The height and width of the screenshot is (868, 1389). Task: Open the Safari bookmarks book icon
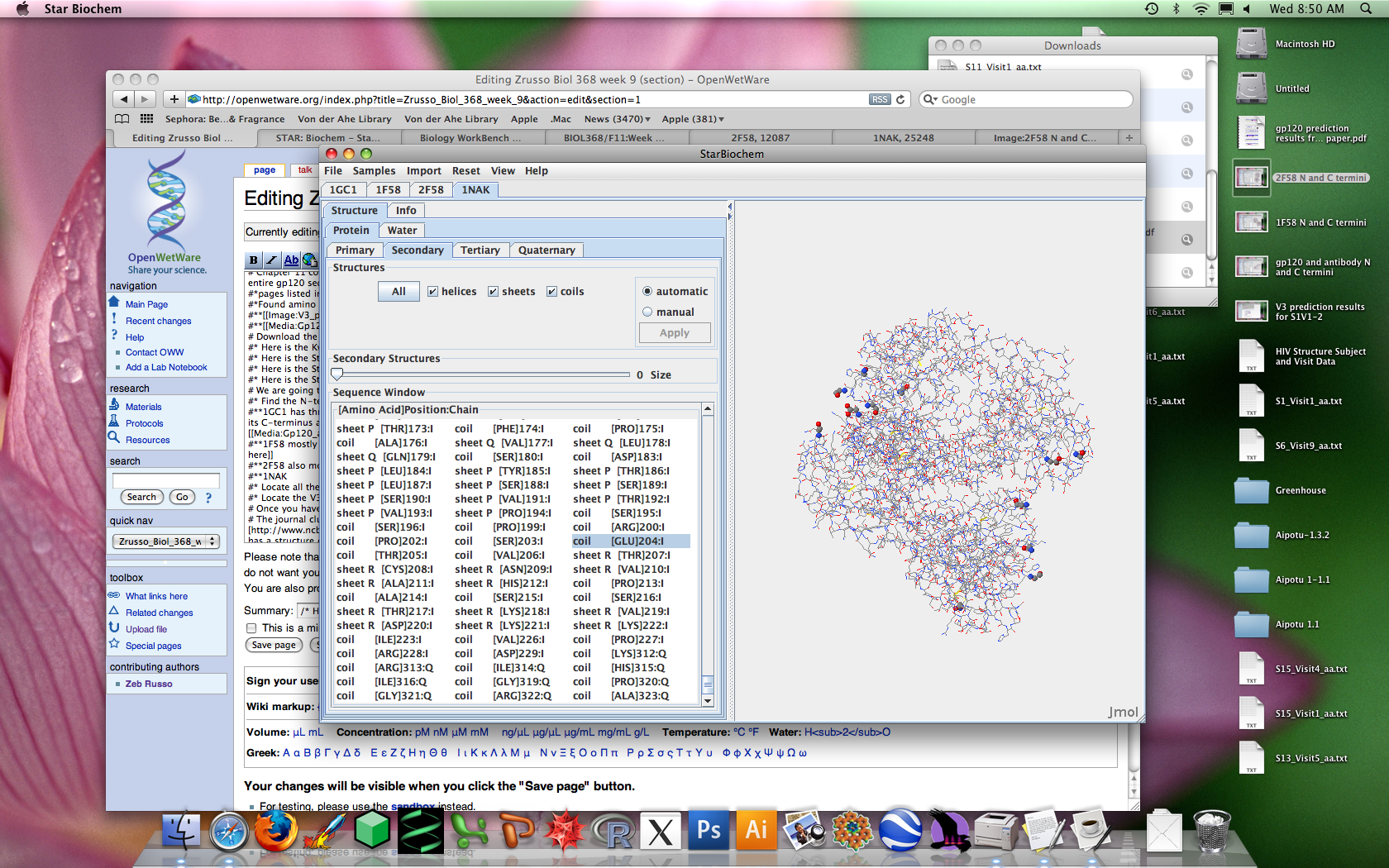pos(122,119)
